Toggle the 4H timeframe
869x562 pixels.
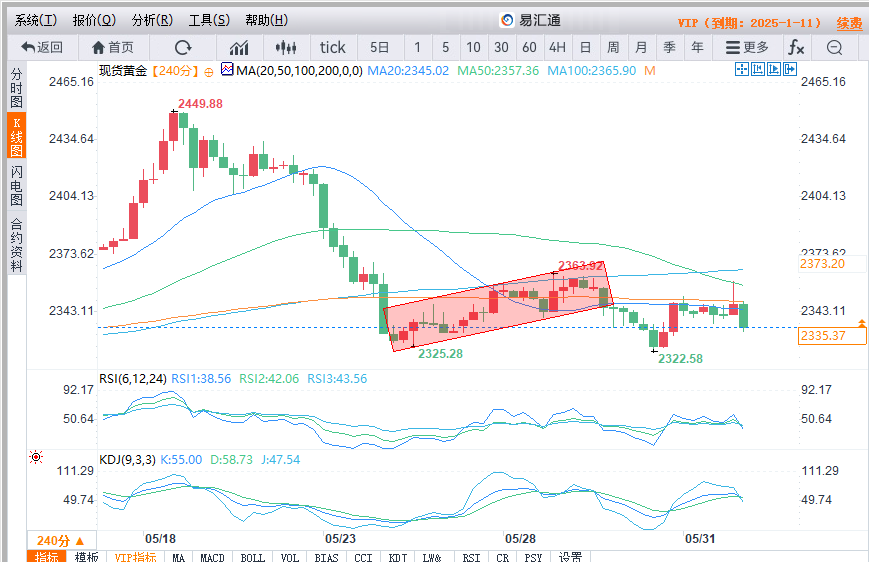[557, 47]
